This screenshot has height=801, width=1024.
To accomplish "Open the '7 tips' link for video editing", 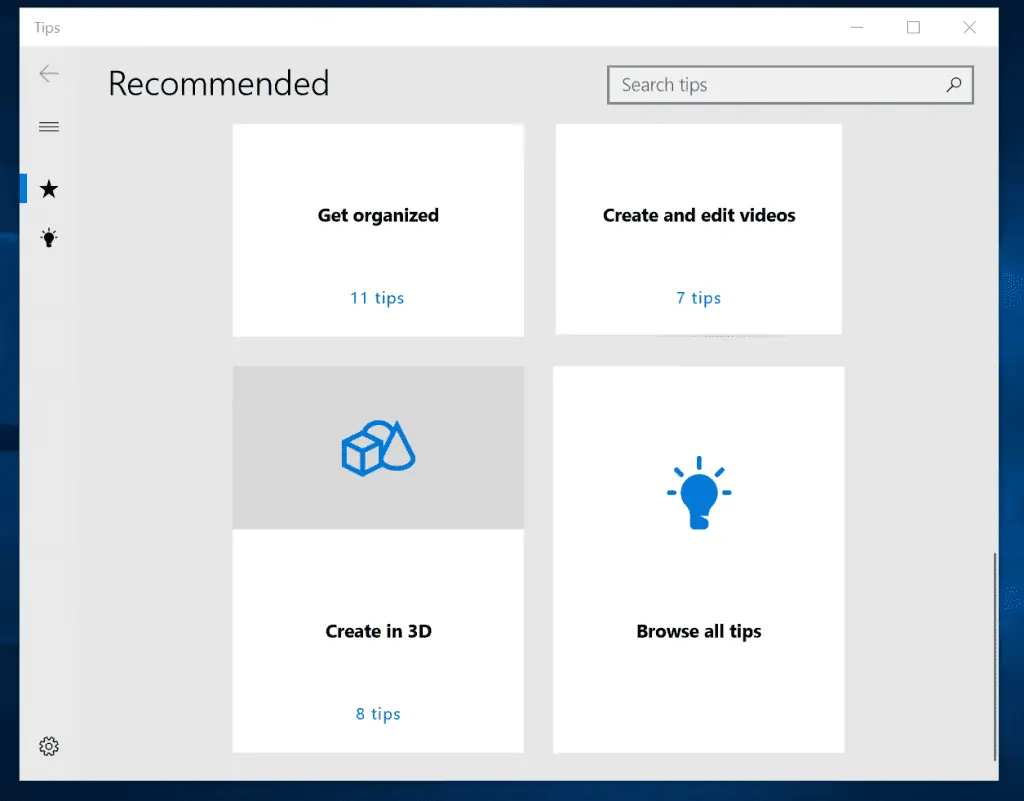I will click(698, 297).
